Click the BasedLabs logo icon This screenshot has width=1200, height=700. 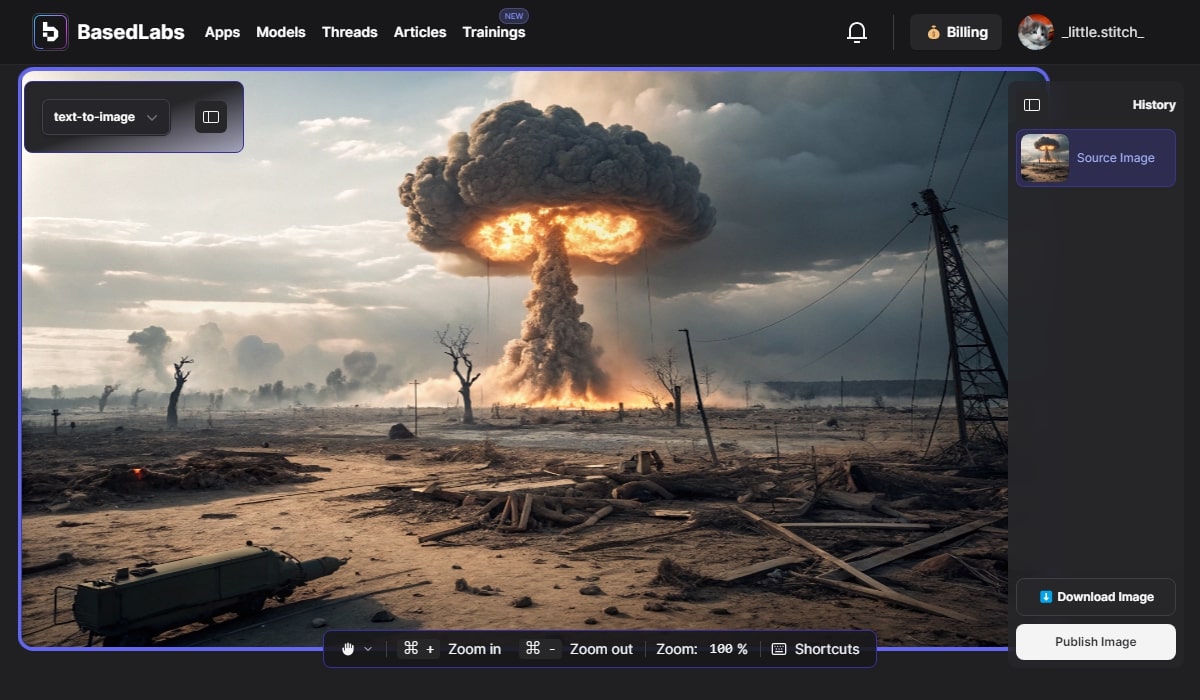point(50,32)
